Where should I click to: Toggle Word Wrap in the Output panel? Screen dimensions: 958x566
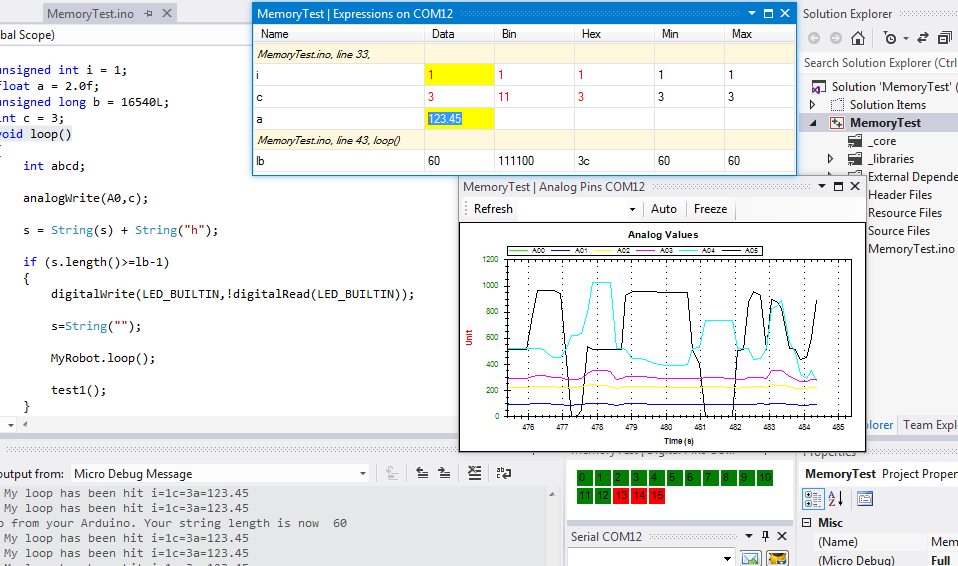tap(504, 474)
